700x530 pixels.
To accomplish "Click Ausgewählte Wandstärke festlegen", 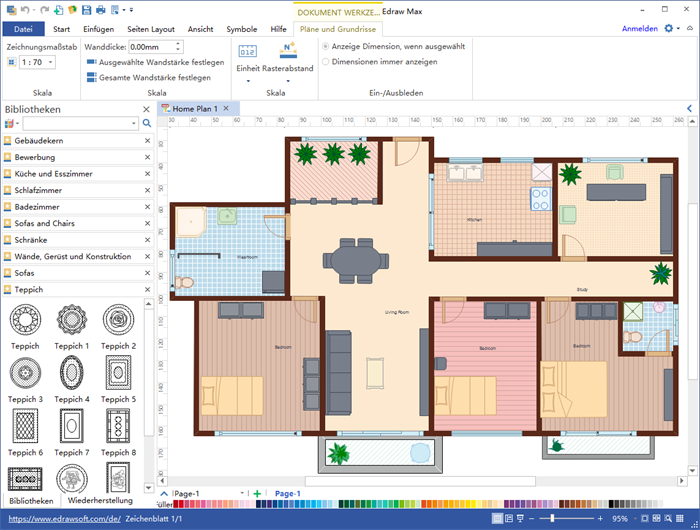I will (x=154, y=62).
